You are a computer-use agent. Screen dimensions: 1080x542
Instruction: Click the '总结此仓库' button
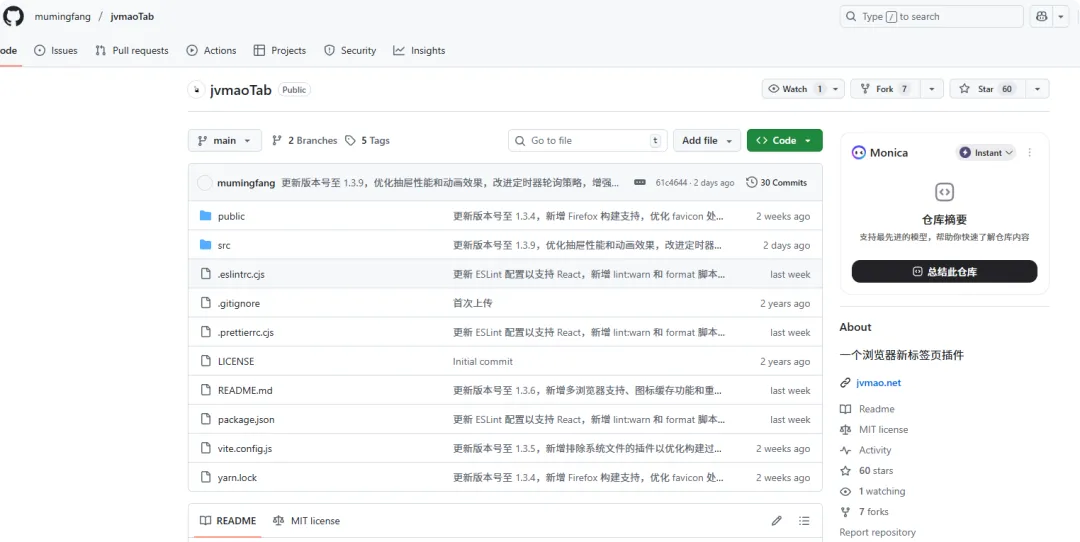(x=944, y=271)
